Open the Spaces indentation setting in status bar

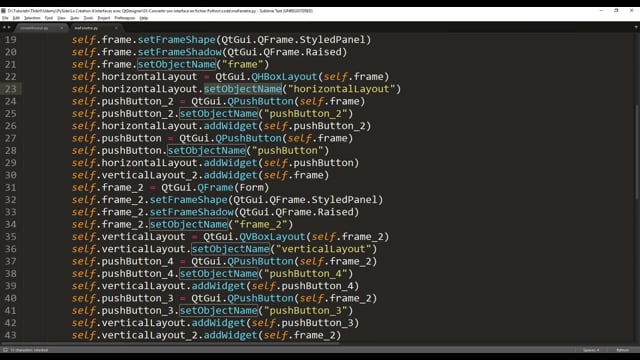coord(591,350)
